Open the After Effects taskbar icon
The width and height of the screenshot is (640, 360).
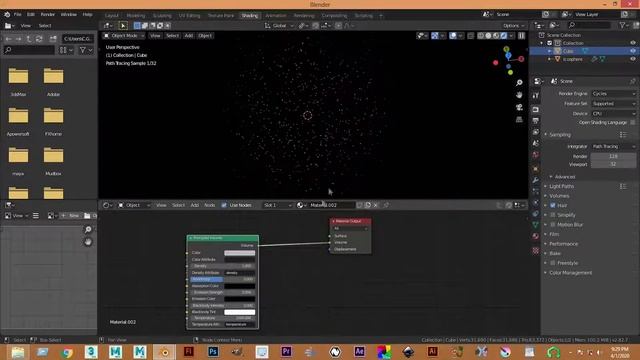(x=359, y=351)
